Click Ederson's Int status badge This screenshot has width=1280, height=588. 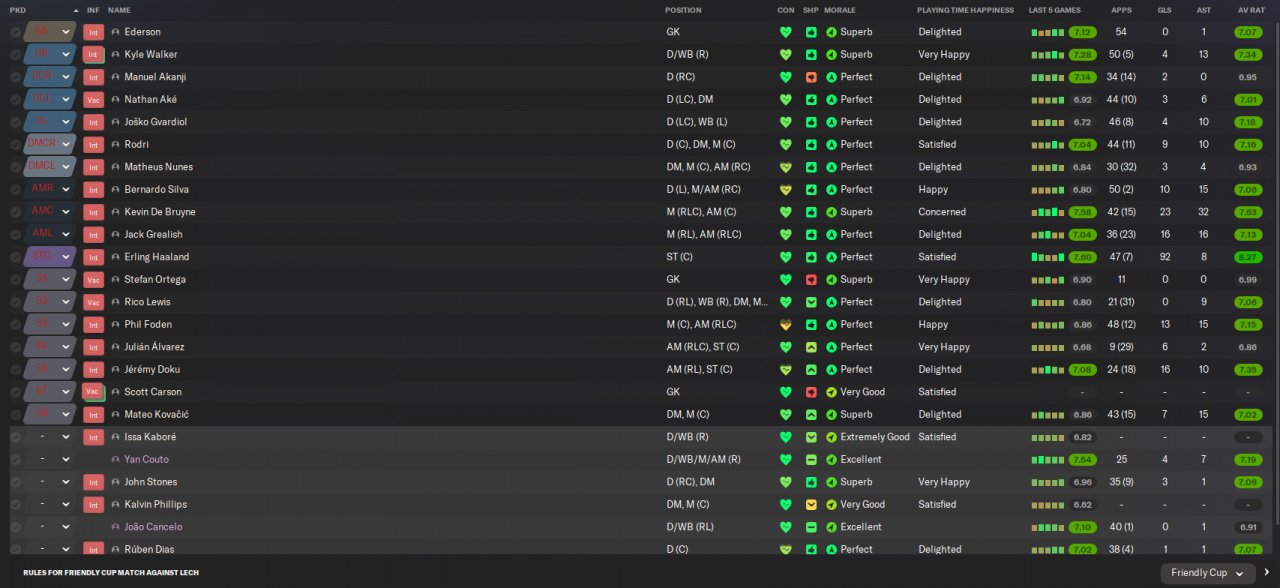[94, 32]
